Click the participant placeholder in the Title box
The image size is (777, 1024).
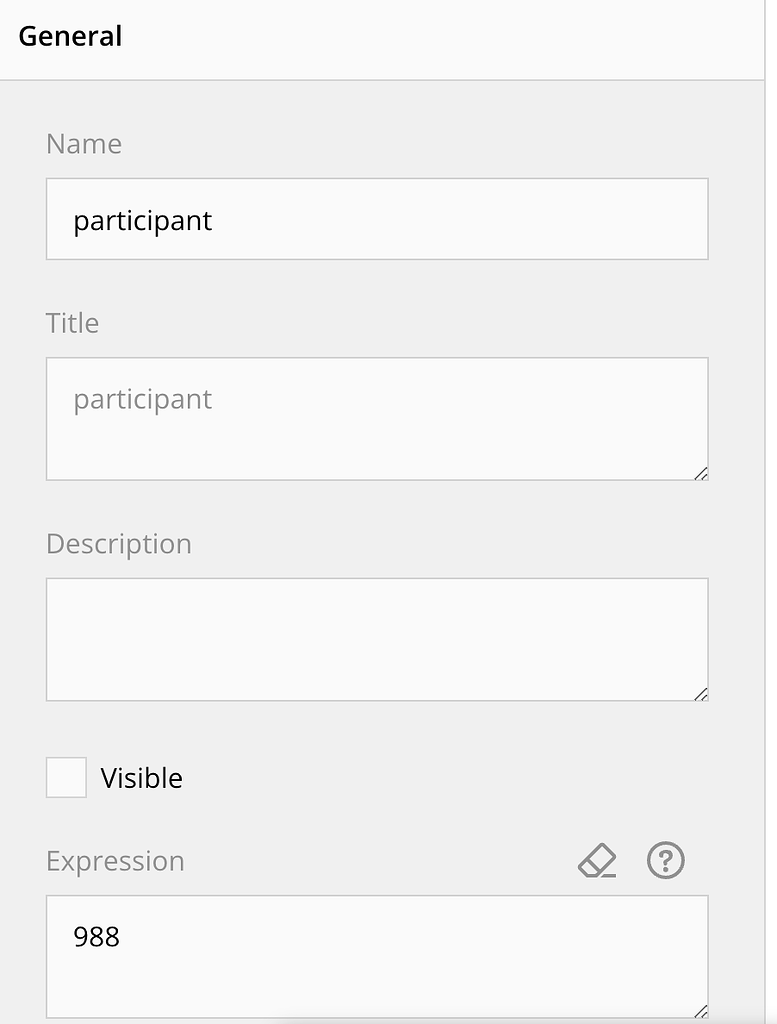pos(141,398)
